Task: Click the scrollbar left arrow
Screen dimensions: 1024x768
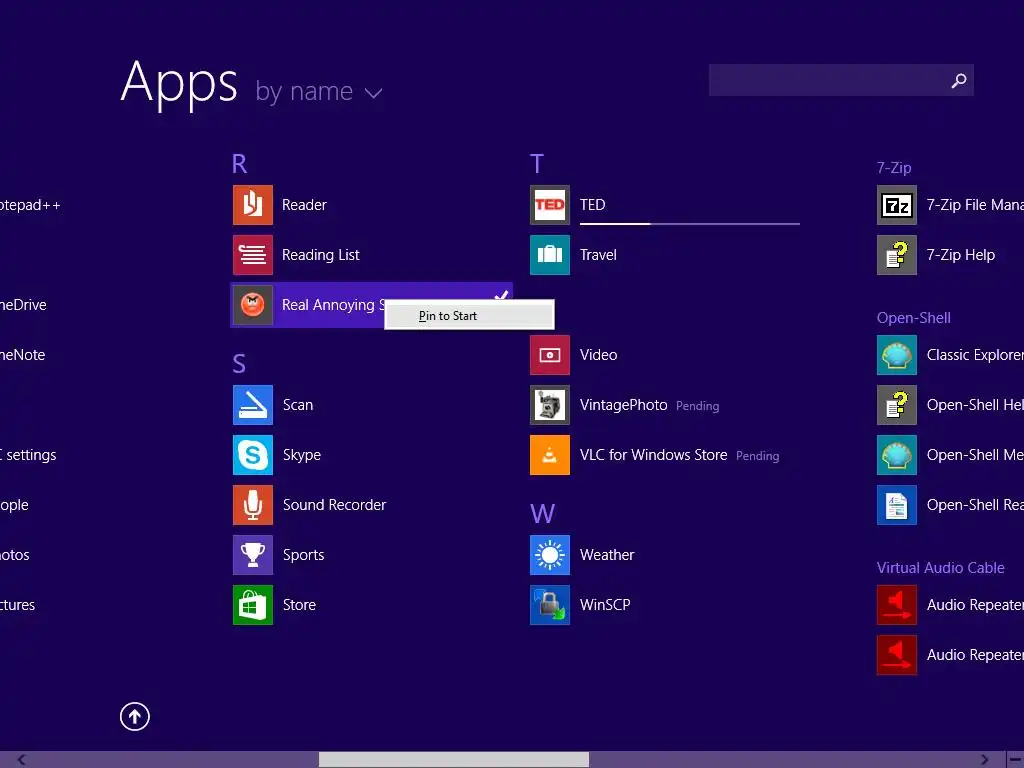Action: (x=22, y=760)
